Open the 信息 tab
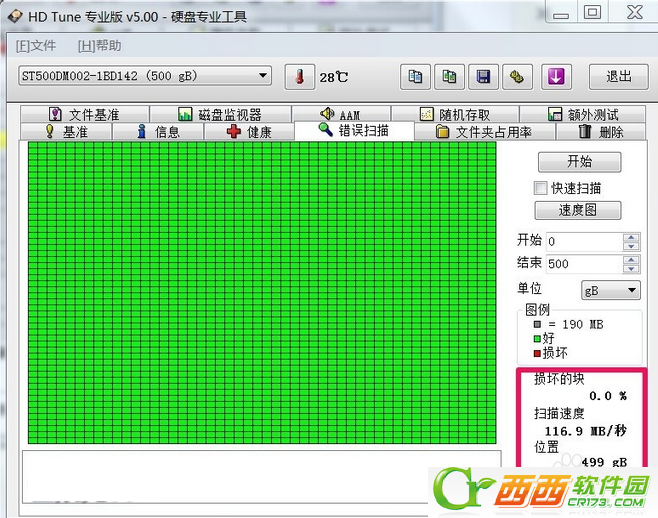Screen dimensions: 658x518 158,132
